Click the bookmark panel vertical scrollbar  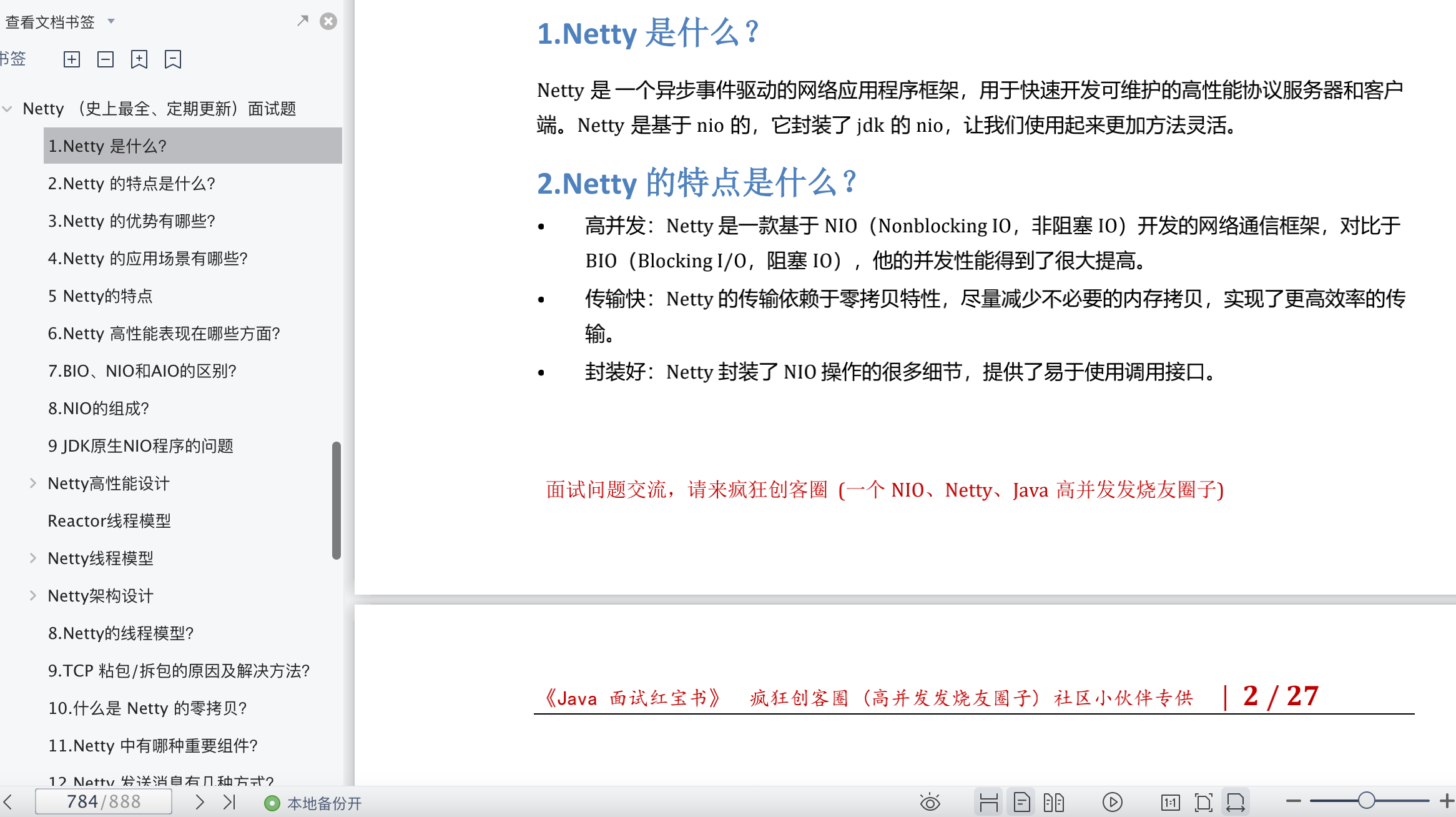[337, 500]
